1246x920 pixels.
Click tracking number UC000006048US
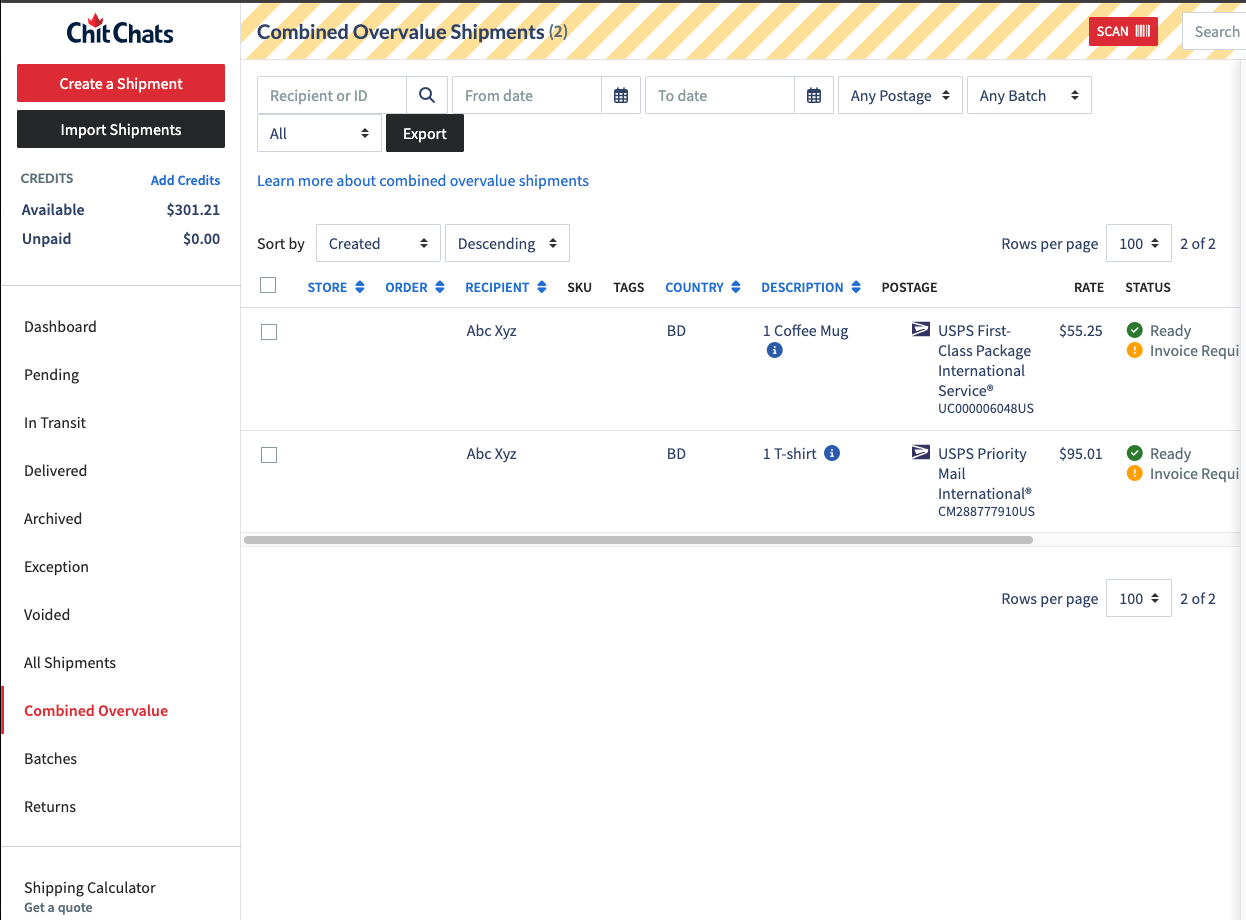pyautogui.click(x=986, y=409)
